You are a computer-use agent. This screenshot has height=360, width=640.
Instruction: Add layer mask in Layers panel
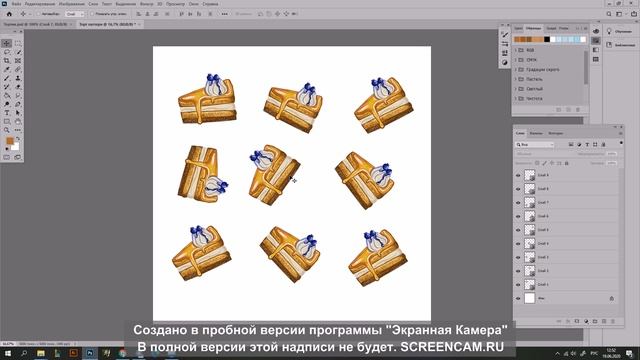(x=577, y=322)
